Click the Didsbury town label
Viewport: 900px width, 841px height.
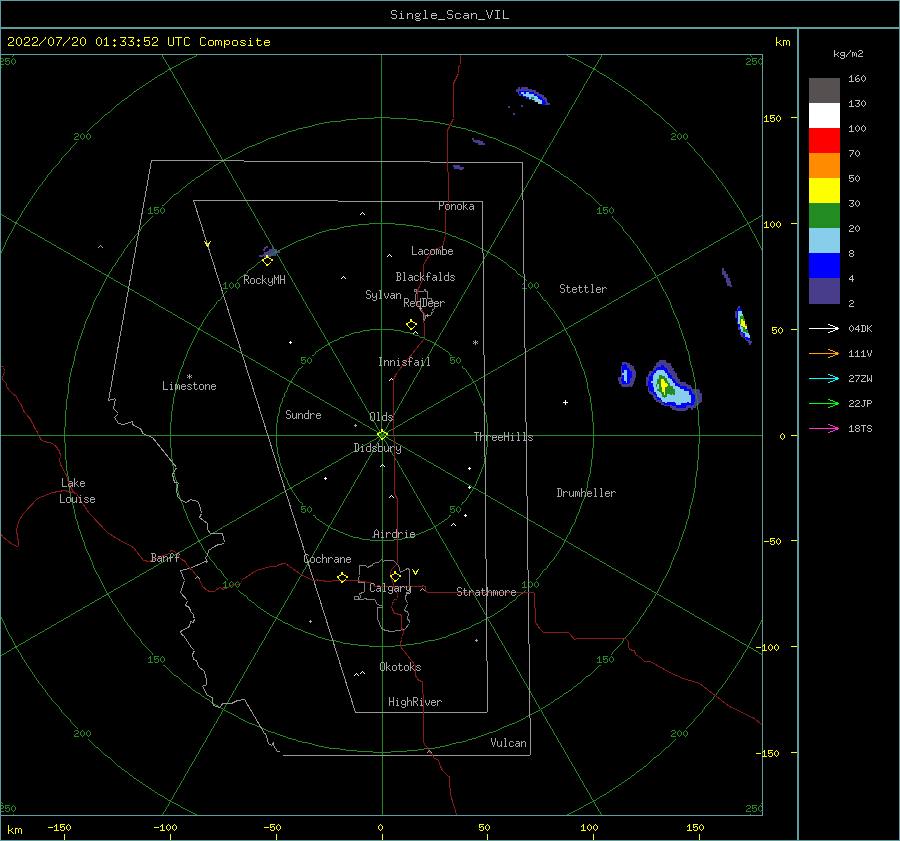pos(377,448)
